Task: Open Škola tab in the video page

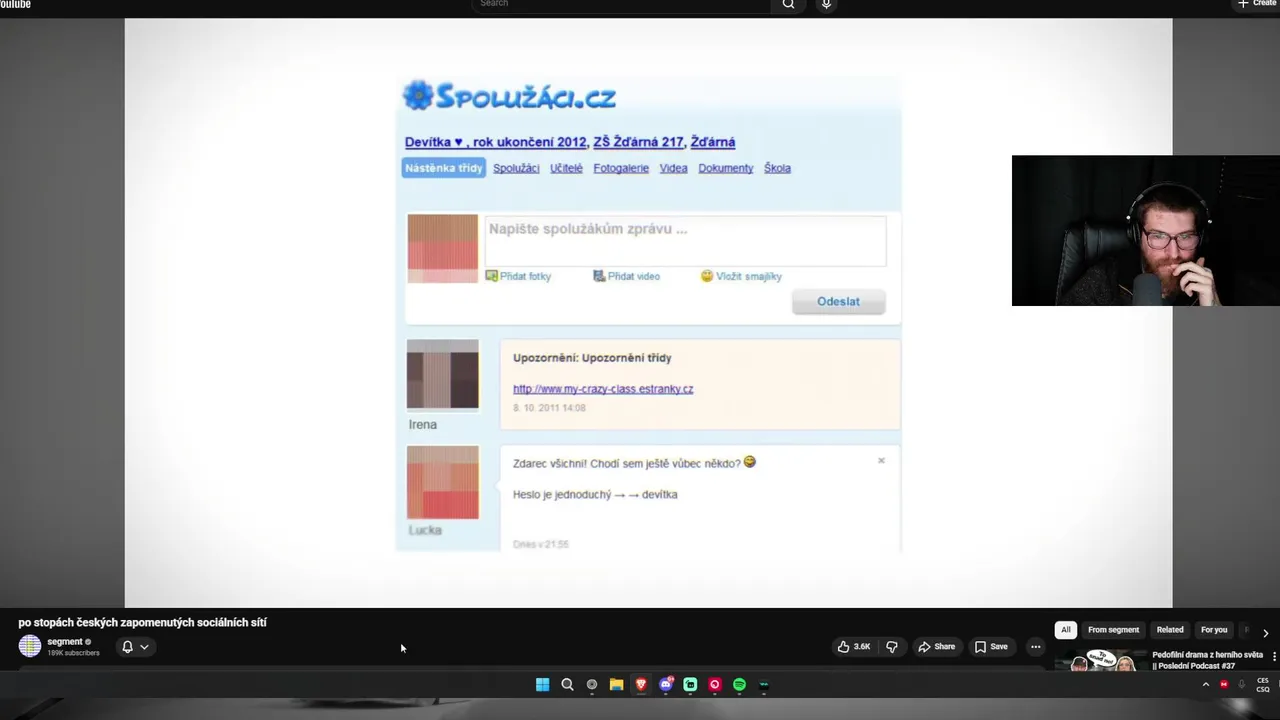Action: 777,168
